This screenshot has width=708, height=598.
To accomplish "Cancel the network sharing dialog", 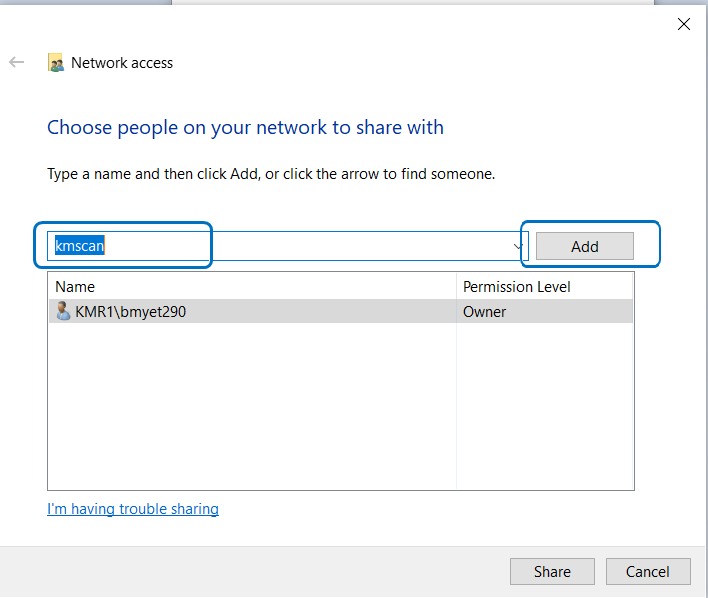I will [648, 572].
